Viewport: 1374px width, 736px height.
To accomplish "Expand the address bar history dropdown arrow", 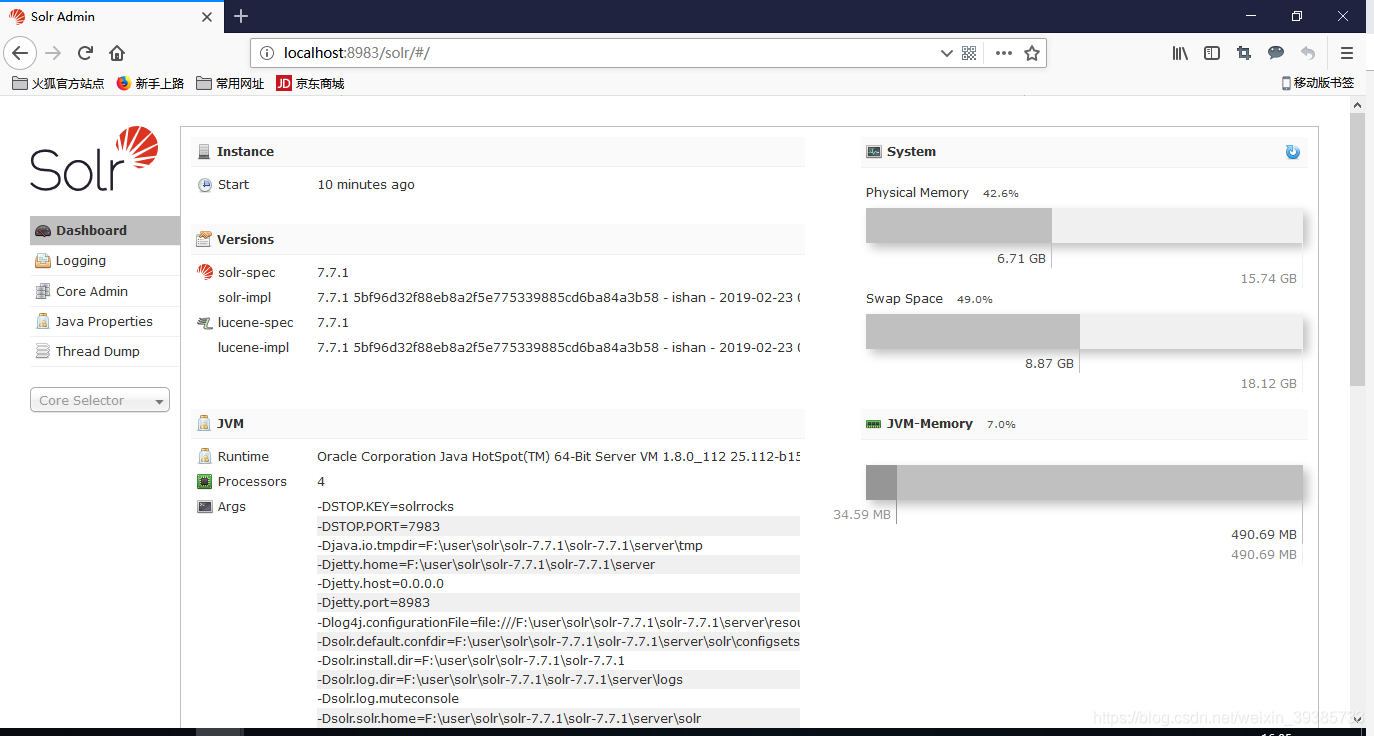I will pyautogui.click(x=946, y=53).
